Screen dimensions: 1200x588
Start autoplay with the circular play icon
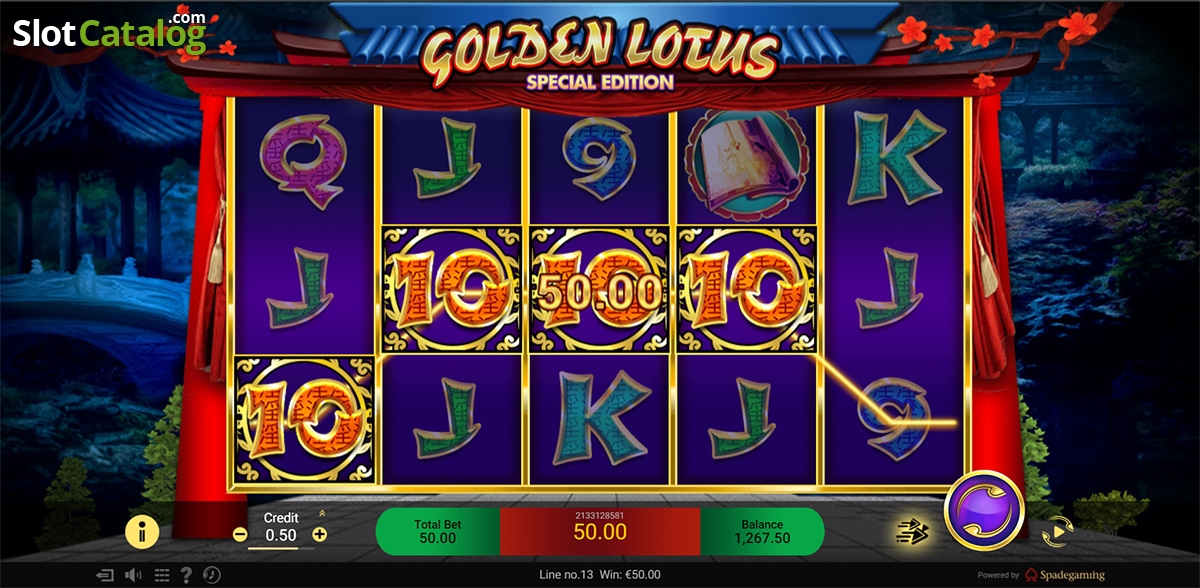pos(1056,532)
